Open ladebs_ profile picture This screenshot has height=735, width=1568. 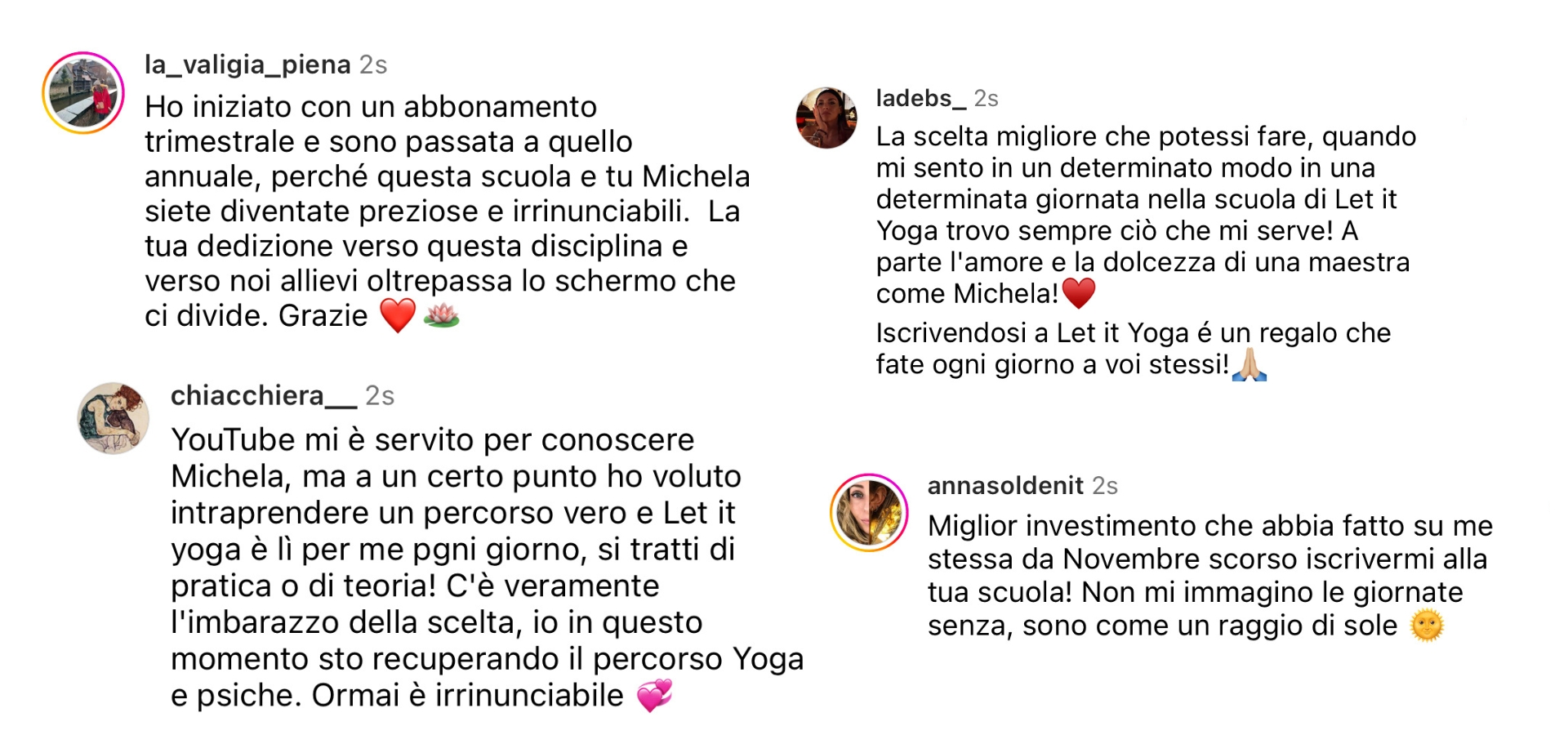pos(826,118)
